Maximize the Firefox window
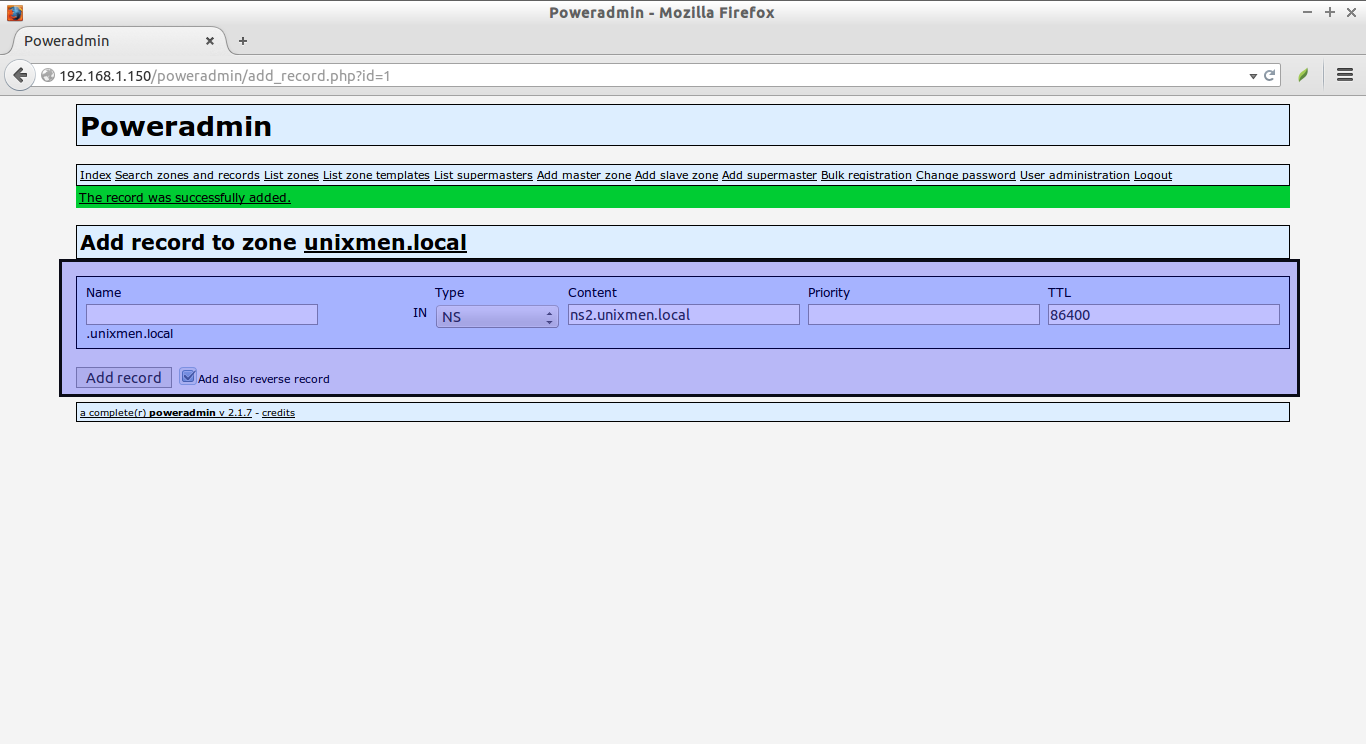This screenshot has height=744, width=1366. 1330,12
